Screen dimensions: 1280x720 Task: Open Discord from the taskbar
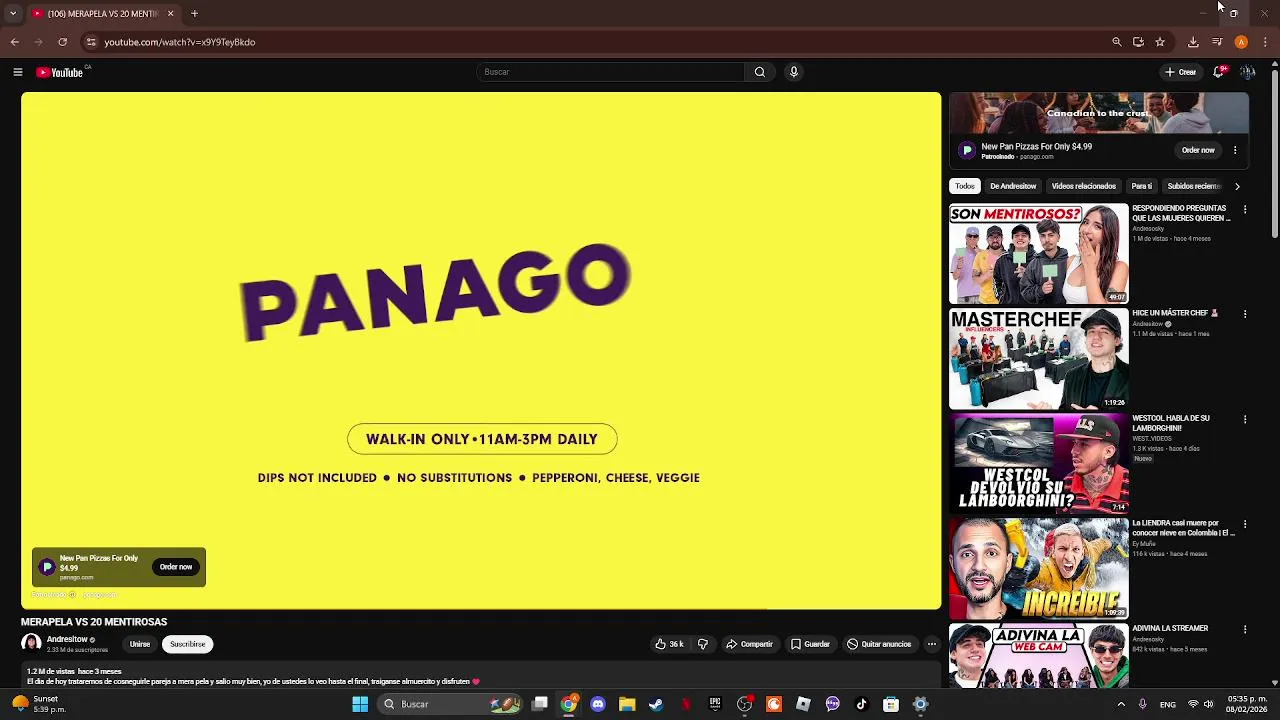598,704
